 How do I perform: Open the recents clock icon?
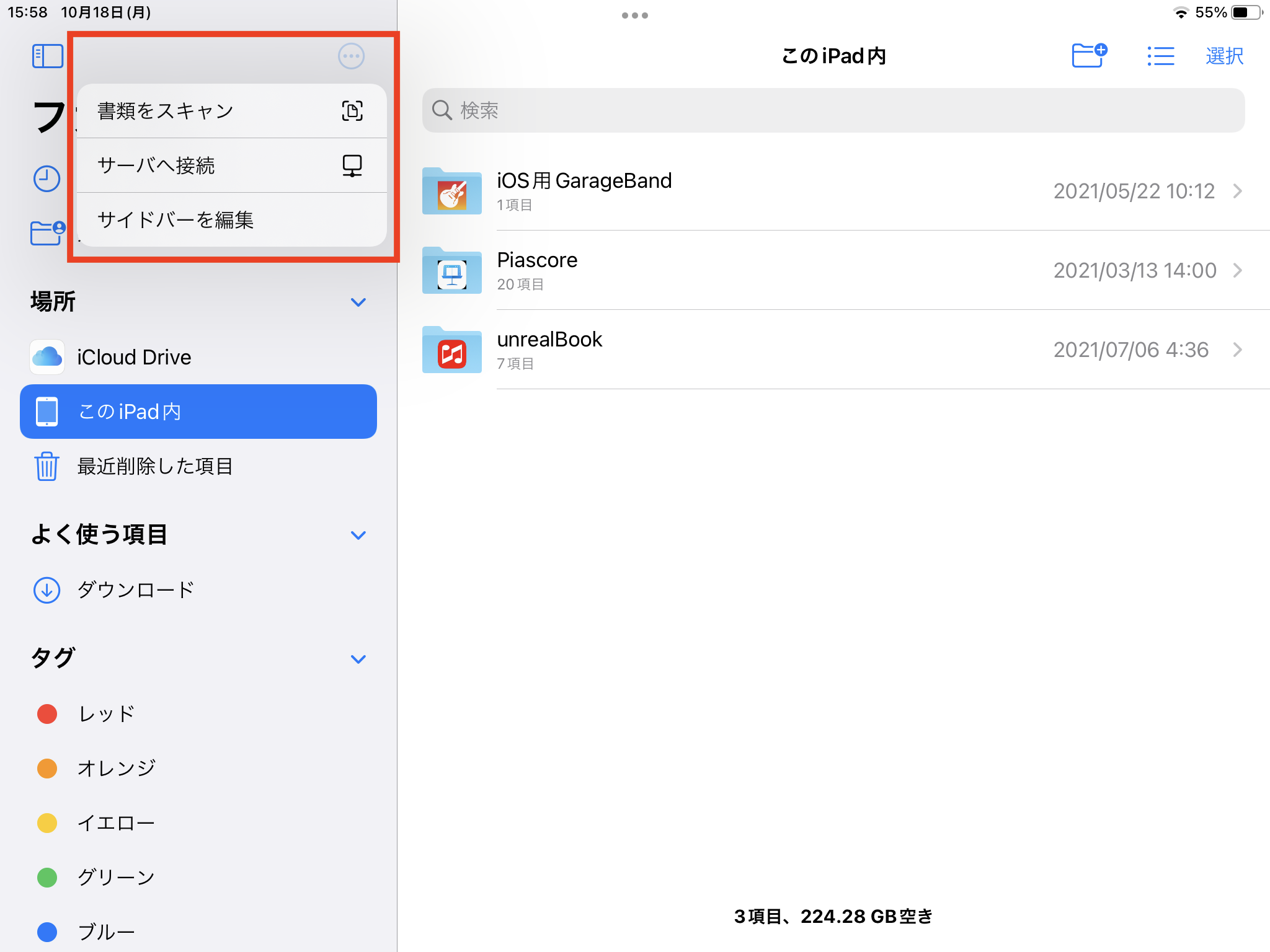pyautogui.click(x=47, y=178)
